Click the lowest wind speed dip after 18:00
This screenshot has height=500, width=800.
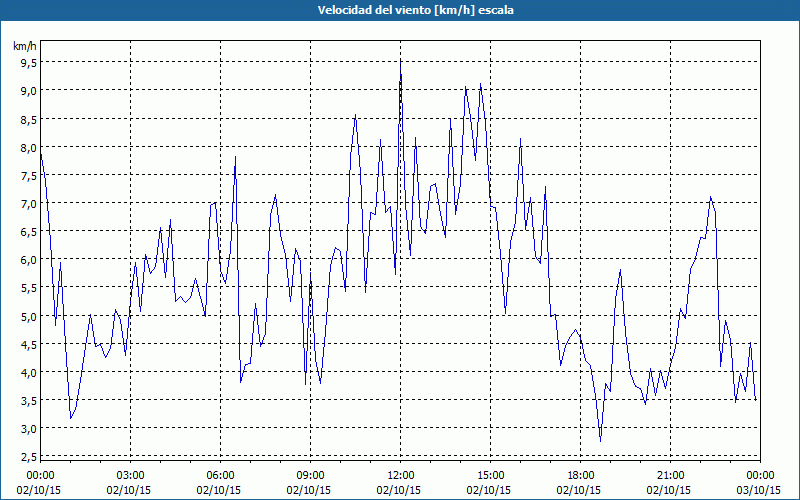601,441
